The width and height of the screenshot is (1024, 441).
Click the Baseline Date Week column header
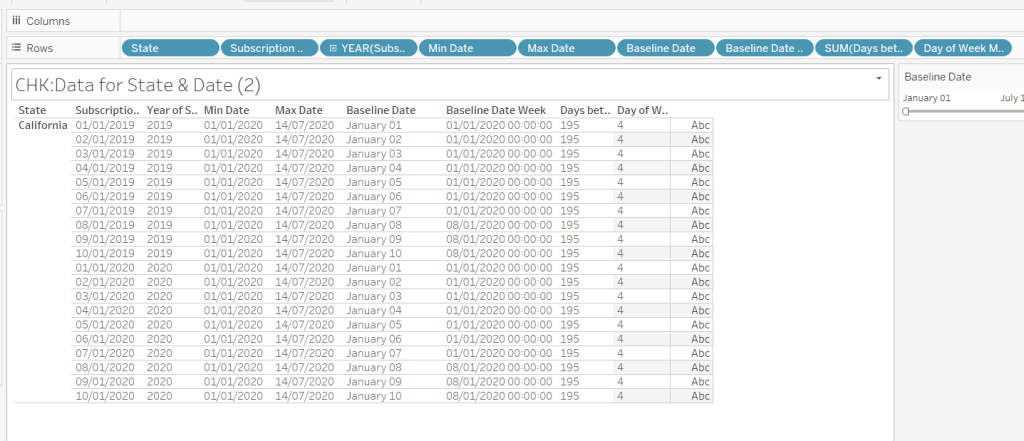click(495, 110)
